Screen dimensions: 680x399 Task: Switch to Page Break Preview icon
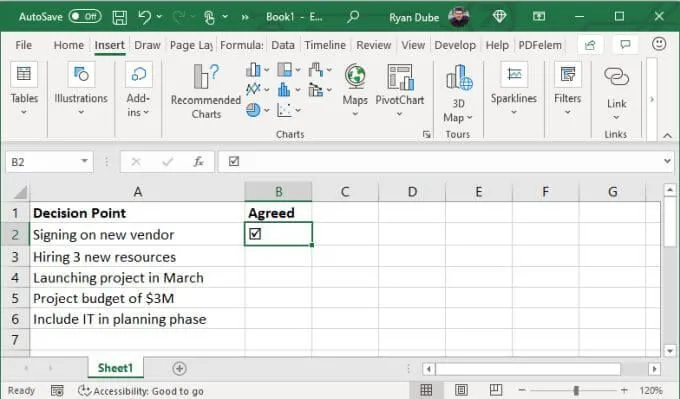click(496, 390)
